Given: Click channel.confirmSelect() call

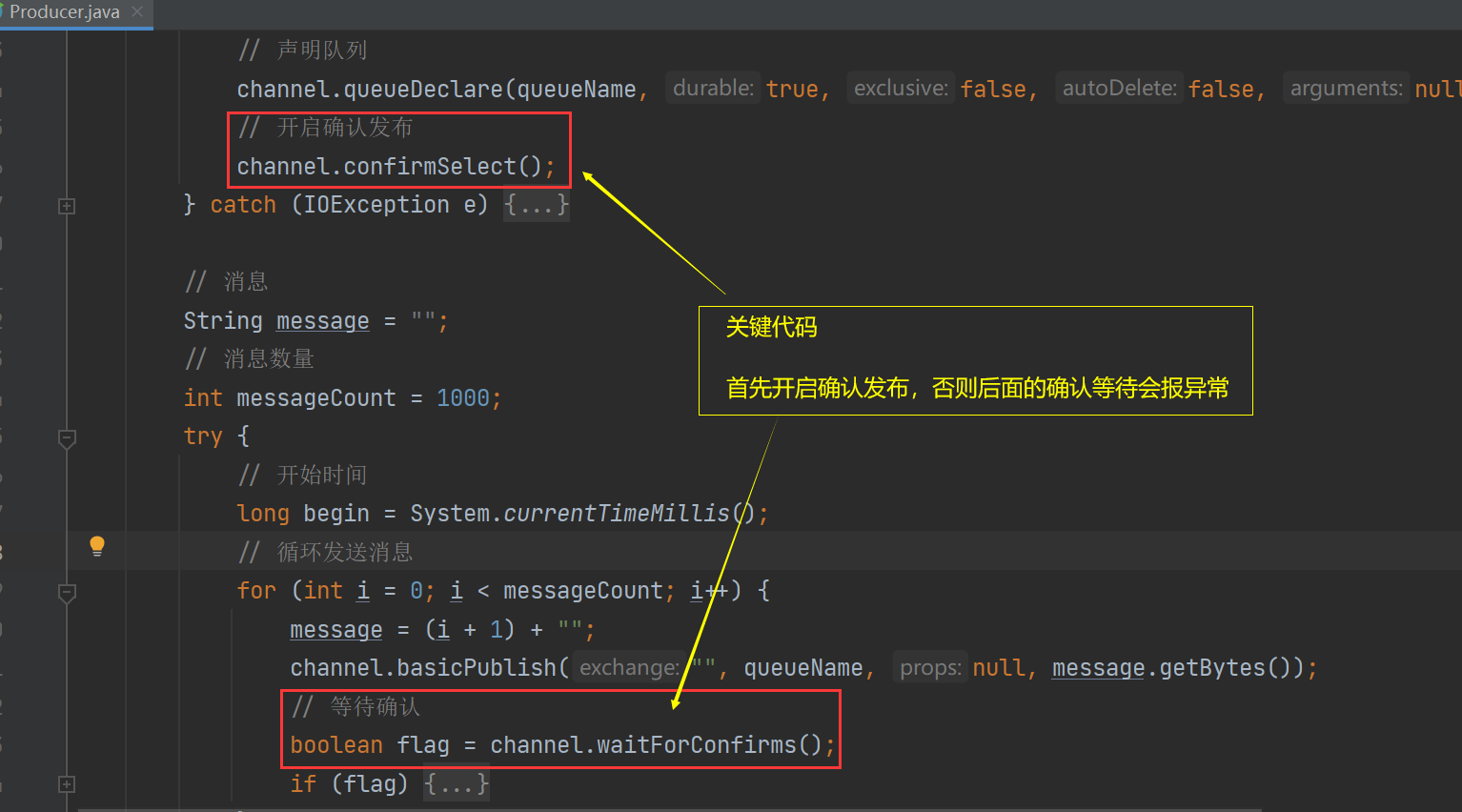Looking at the screenshot, I should pyautogui.click(x=396, y=167).
